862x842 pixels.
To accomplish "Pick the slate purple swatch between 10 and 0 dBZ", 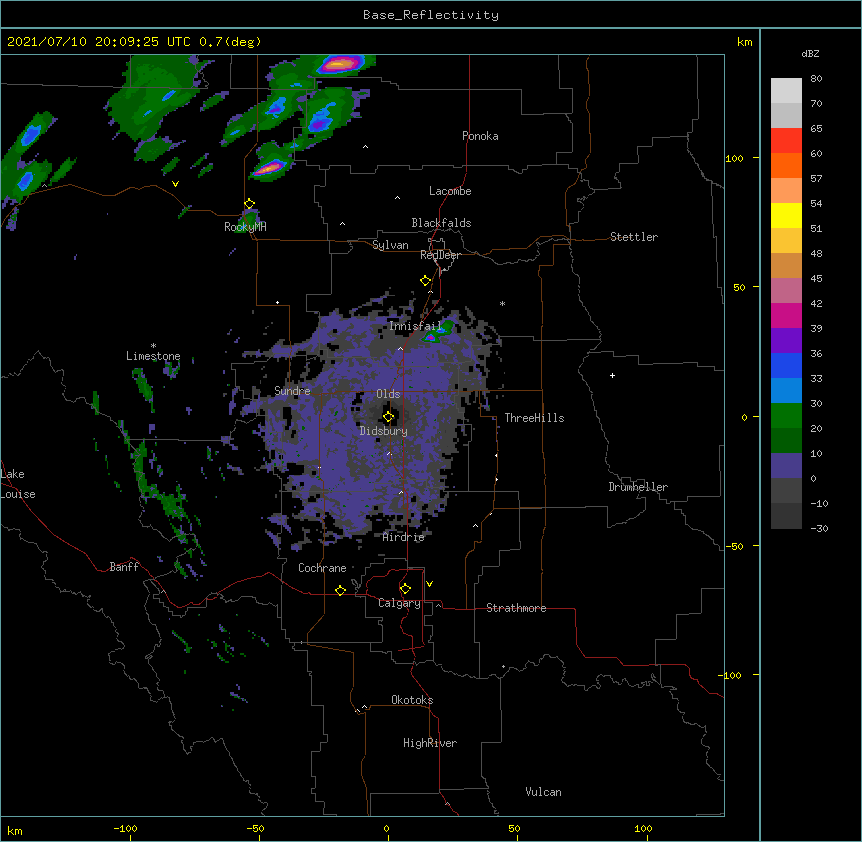I will click(786, 466).
